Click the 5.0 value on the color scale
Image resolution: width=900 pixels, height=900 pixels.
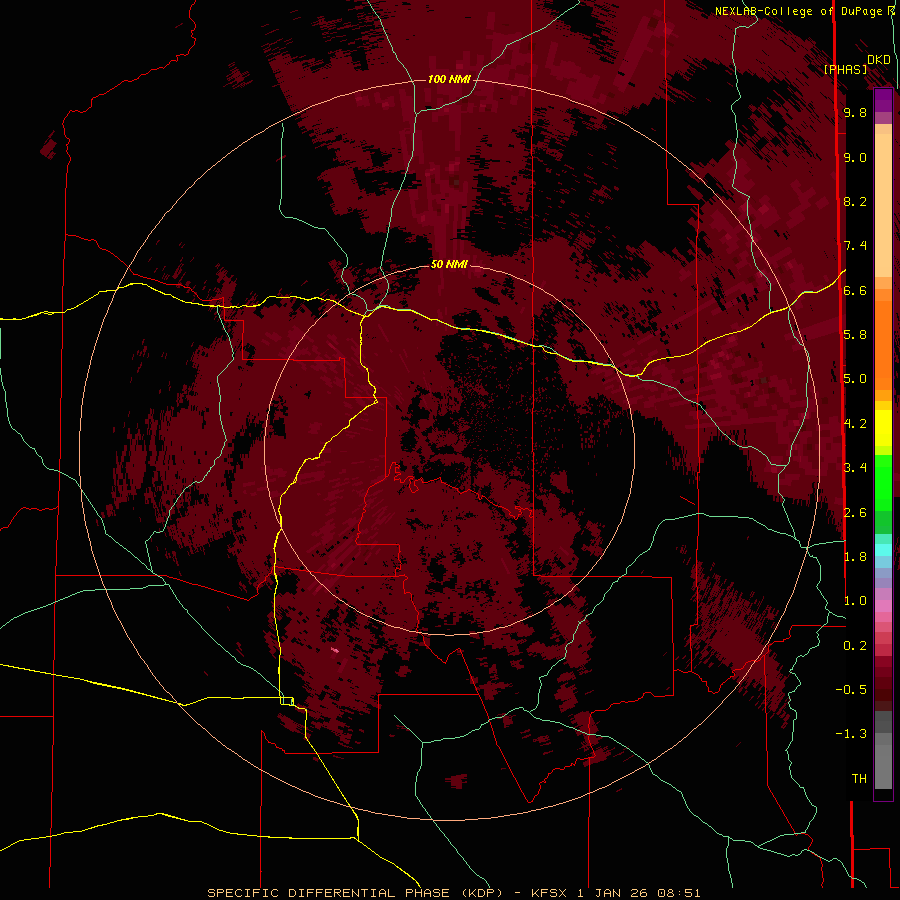(x=855, y=379)
